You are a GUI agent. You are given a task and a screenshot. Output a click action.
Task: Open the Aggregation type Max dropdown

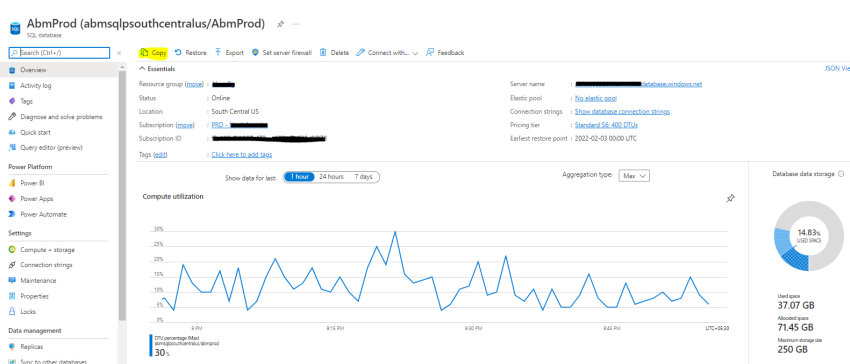634,176
